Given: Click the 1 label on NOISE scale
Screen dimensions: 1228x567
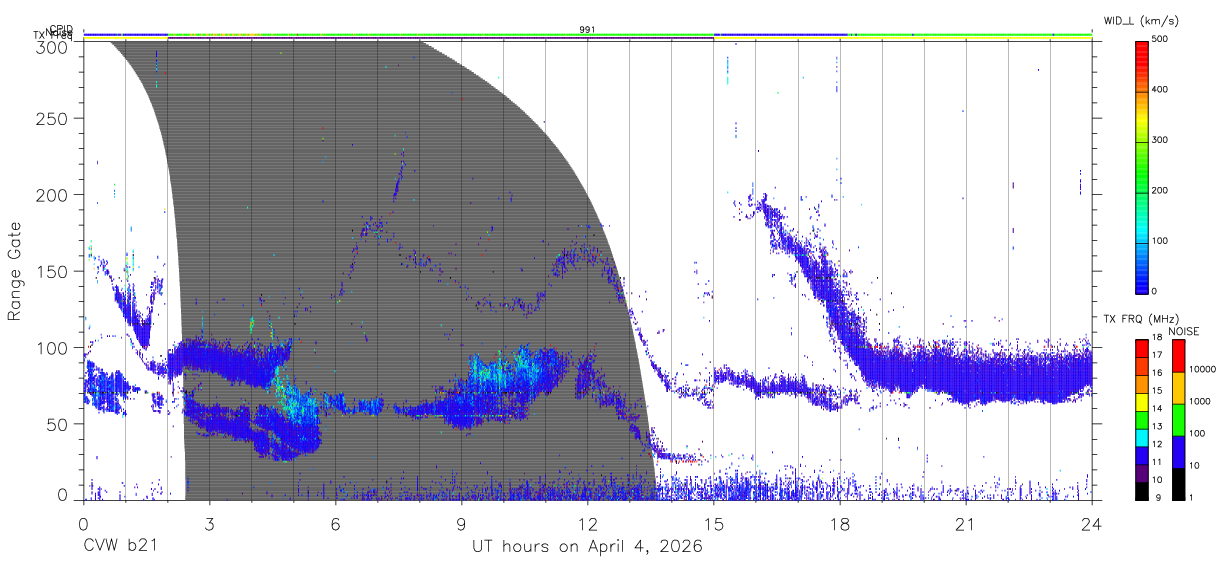Looking at the screenshot, I should coord(1192,498).
